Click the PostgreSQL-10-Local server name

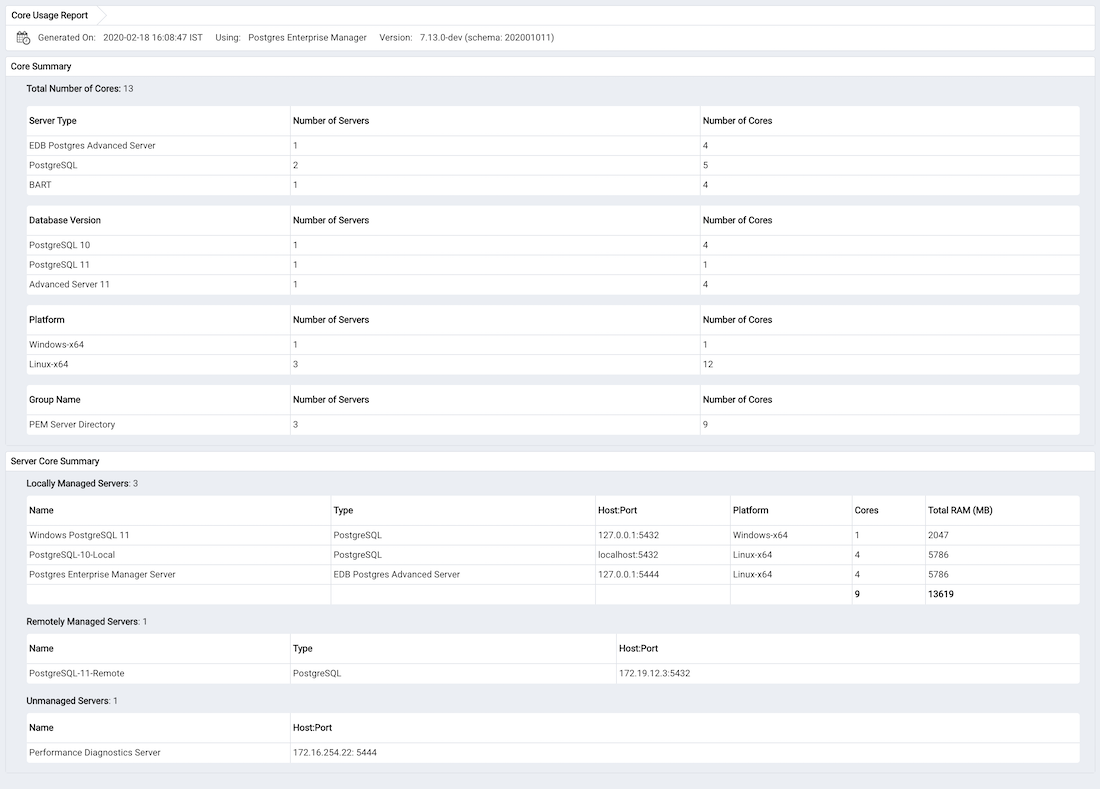(x=72, y=555)
